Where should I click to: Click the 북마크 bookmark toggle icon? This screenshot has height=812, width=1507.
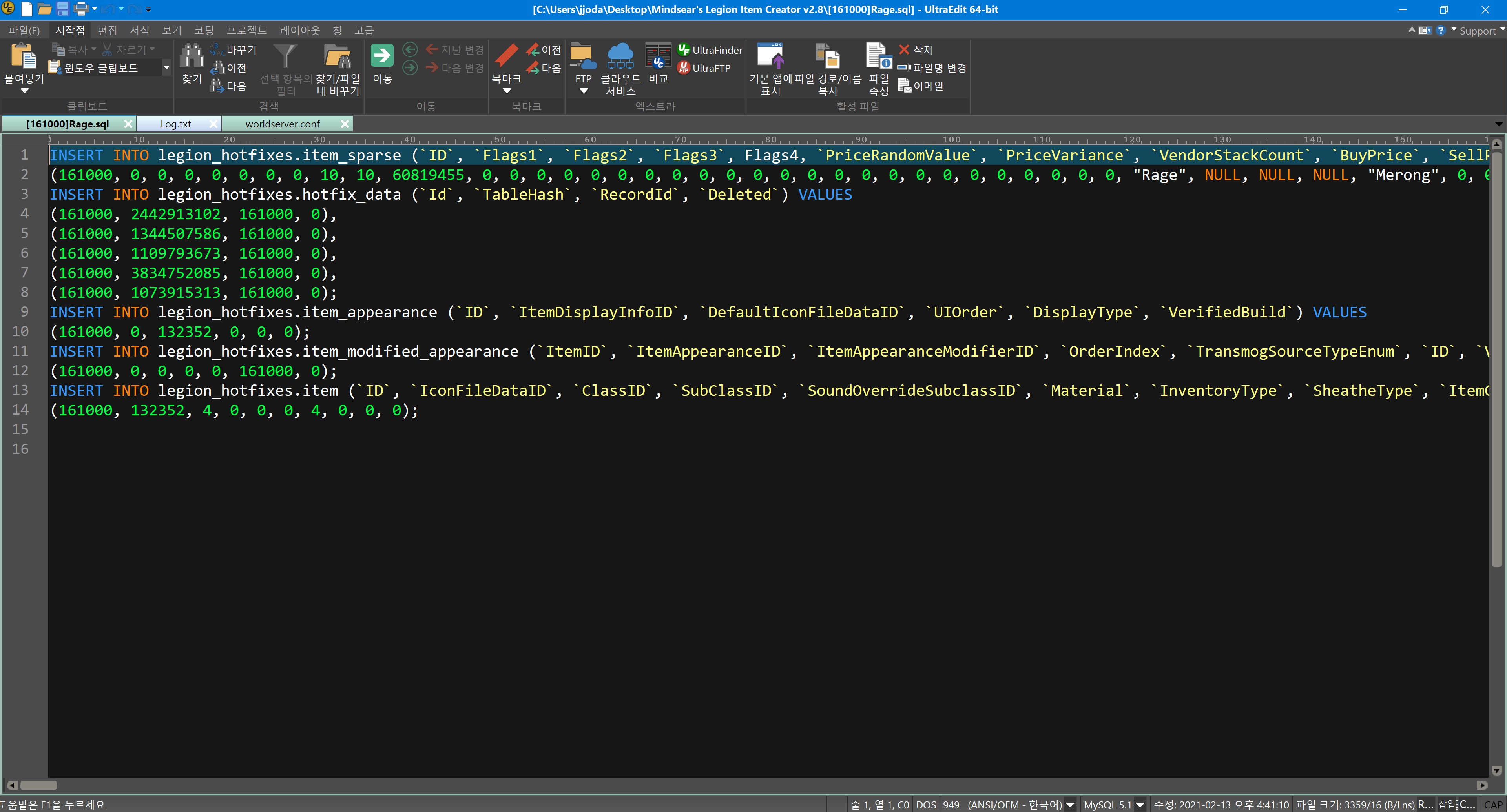click(x=506, y=56)
